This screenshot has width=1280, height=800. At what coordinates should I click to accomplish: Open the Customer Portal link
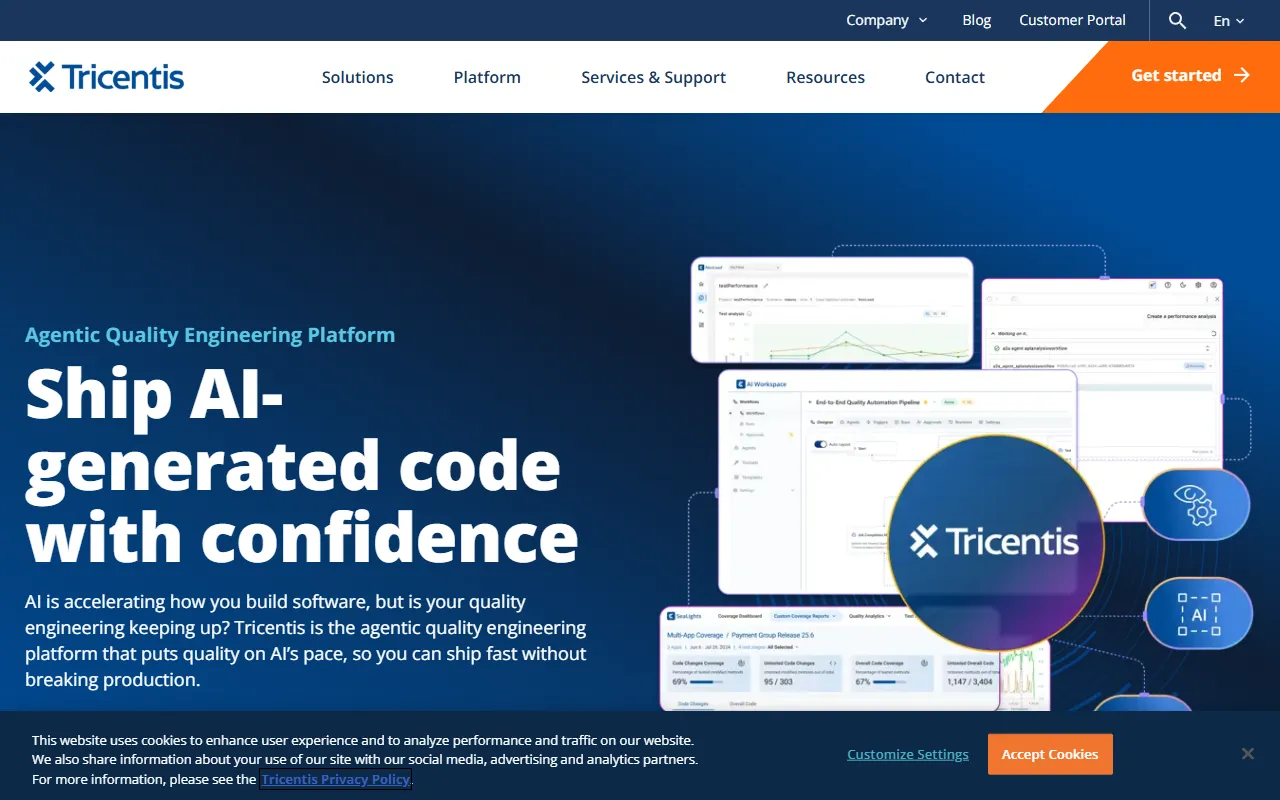1072,20
